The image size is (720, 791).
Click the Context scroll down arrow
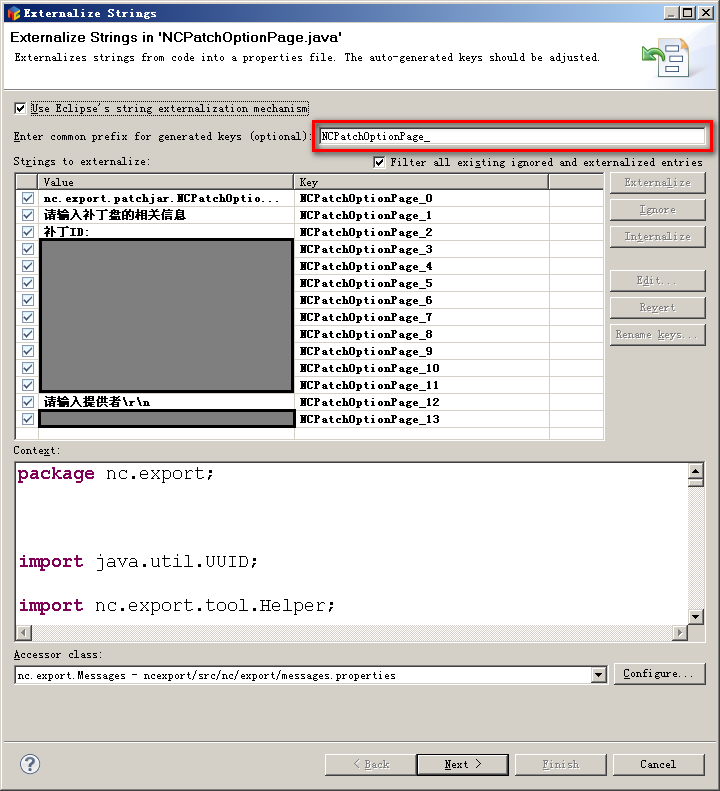tap(696, 616)
